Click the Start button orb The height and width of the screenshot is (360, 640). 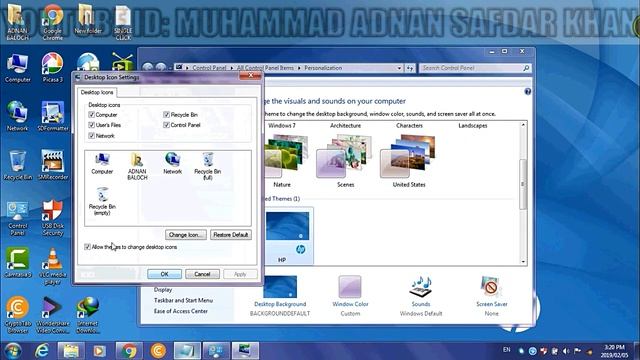[13, 351]
